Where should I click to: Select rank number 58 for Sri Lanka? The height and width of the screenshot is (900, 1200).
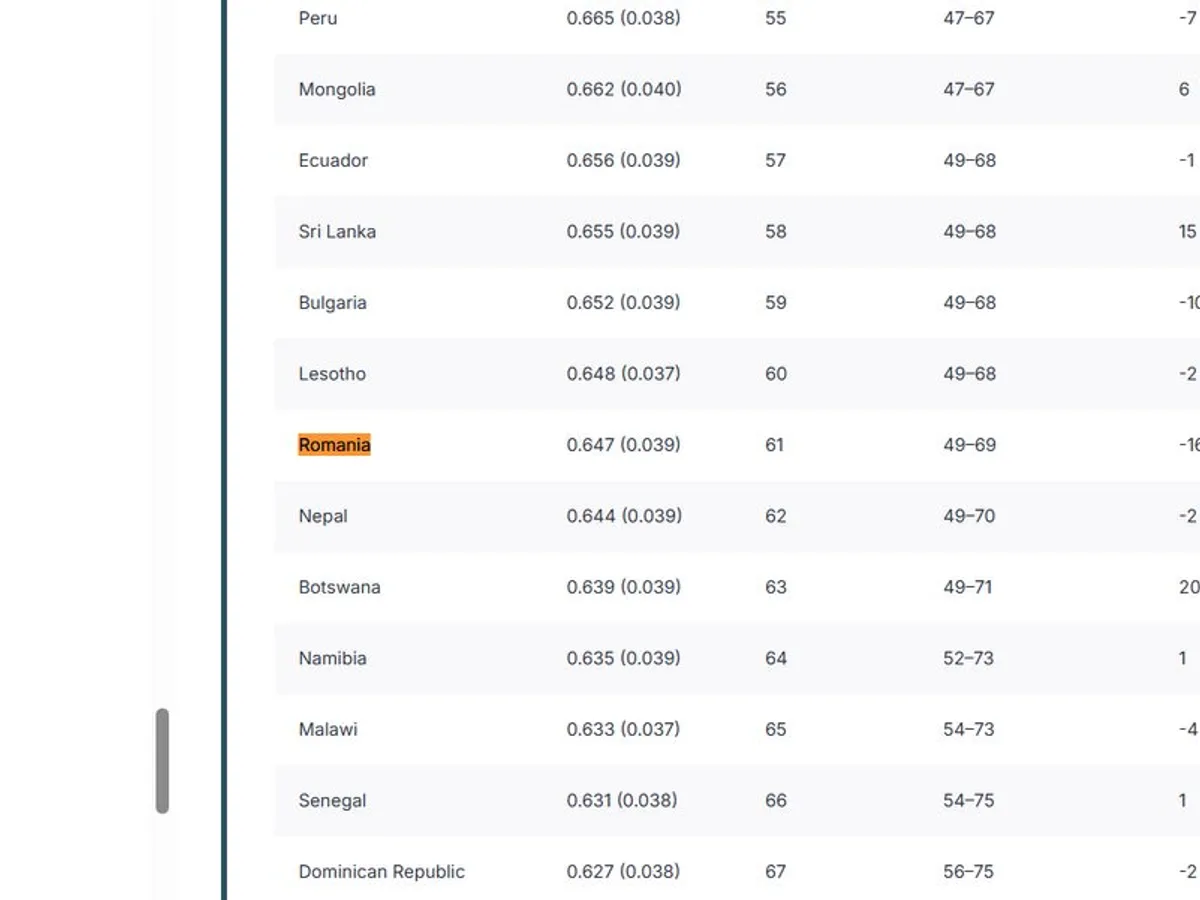coord(776,231)
